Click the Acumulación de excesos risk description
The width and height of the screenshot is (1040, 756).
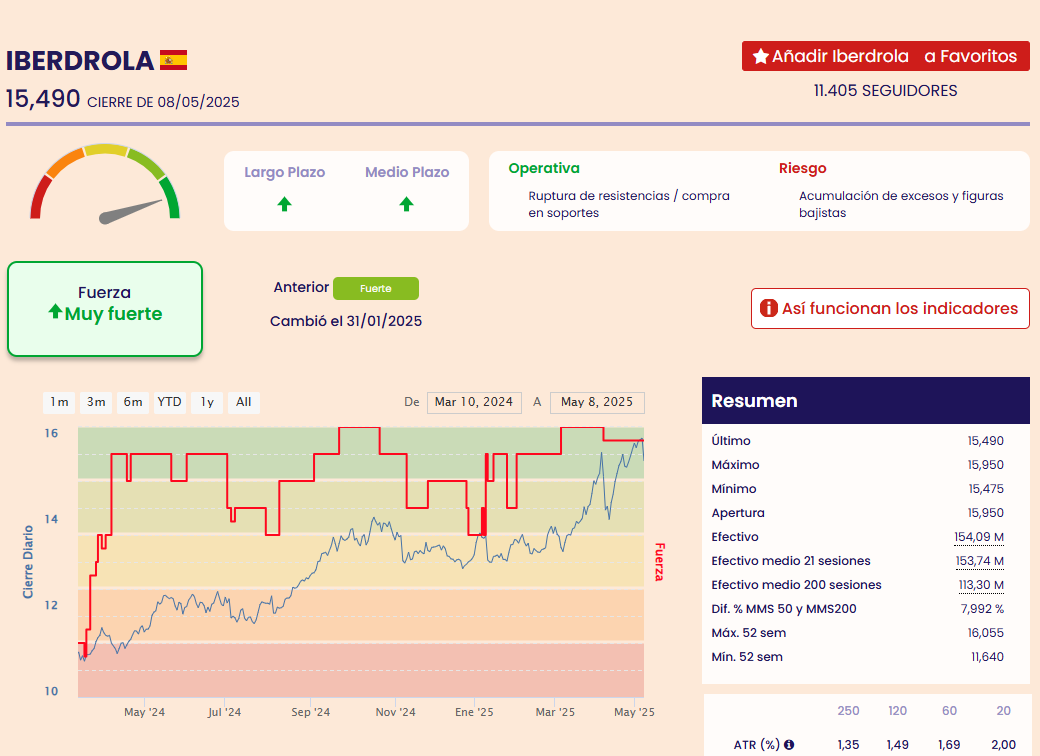(901, 204)
